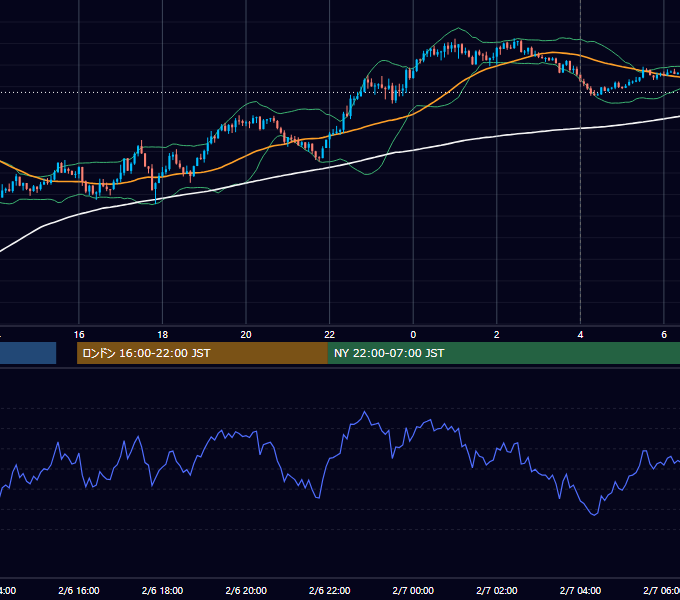680x600 pixels.
Task: Click the NY 22:00-07:00 JST session bar
Action: [x=503, y=353]
